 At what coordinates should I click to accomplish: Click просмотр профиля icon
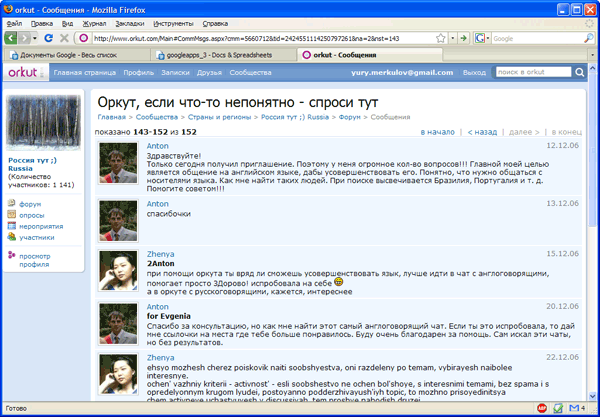click(x=11, y=255)
